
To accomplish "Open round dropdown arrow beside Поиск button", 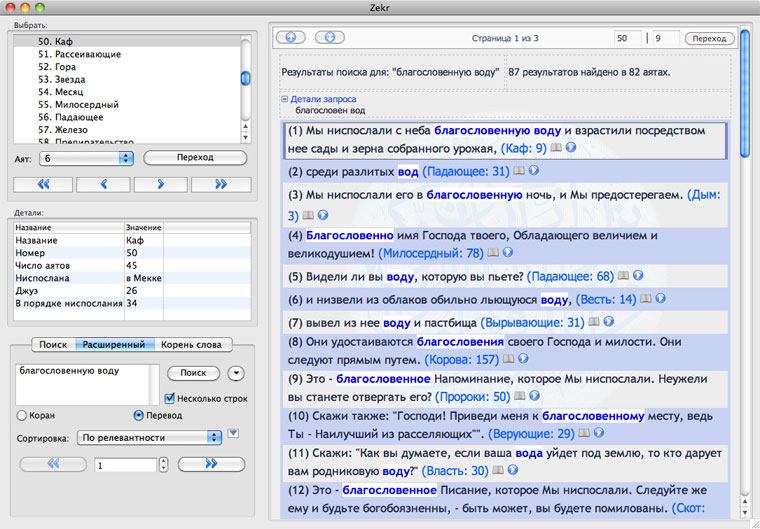I will [x=236, y=373].
